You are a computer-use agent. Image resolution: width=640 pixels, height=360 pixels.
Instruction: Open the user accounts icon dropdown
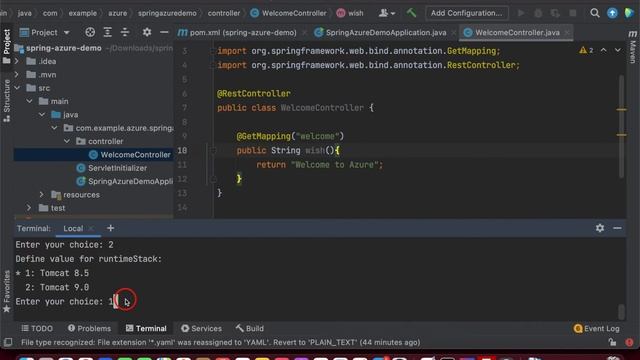(x=387, y=13)
